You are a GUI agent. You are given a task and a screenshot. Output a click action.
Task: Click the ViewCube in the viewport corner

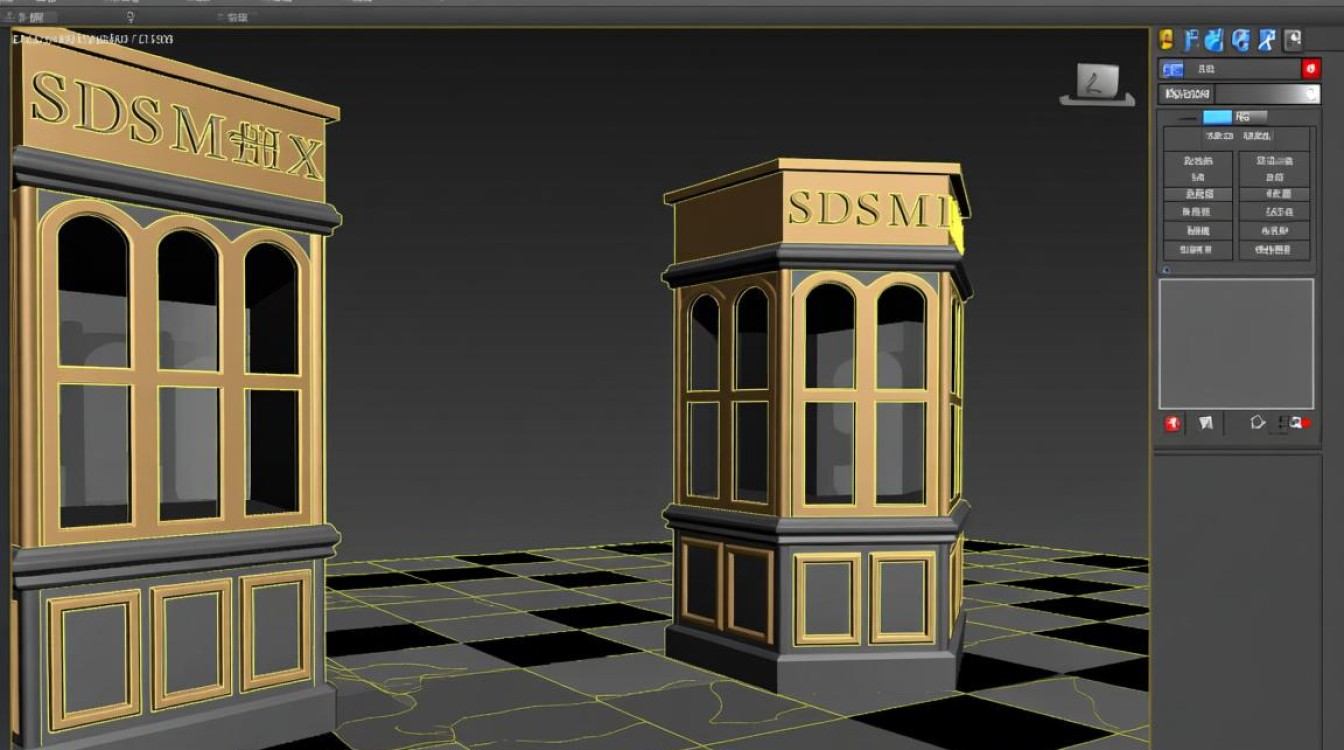point(1097,84)
